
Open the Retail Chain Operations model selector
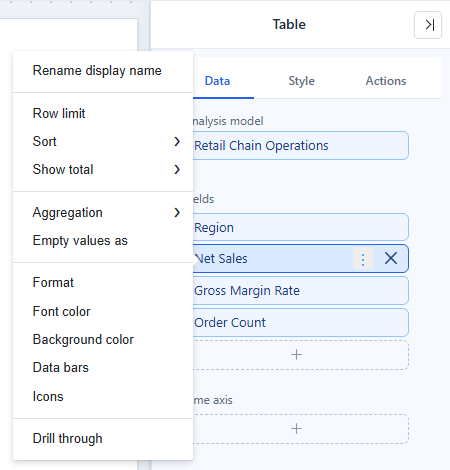coord(301,146)
